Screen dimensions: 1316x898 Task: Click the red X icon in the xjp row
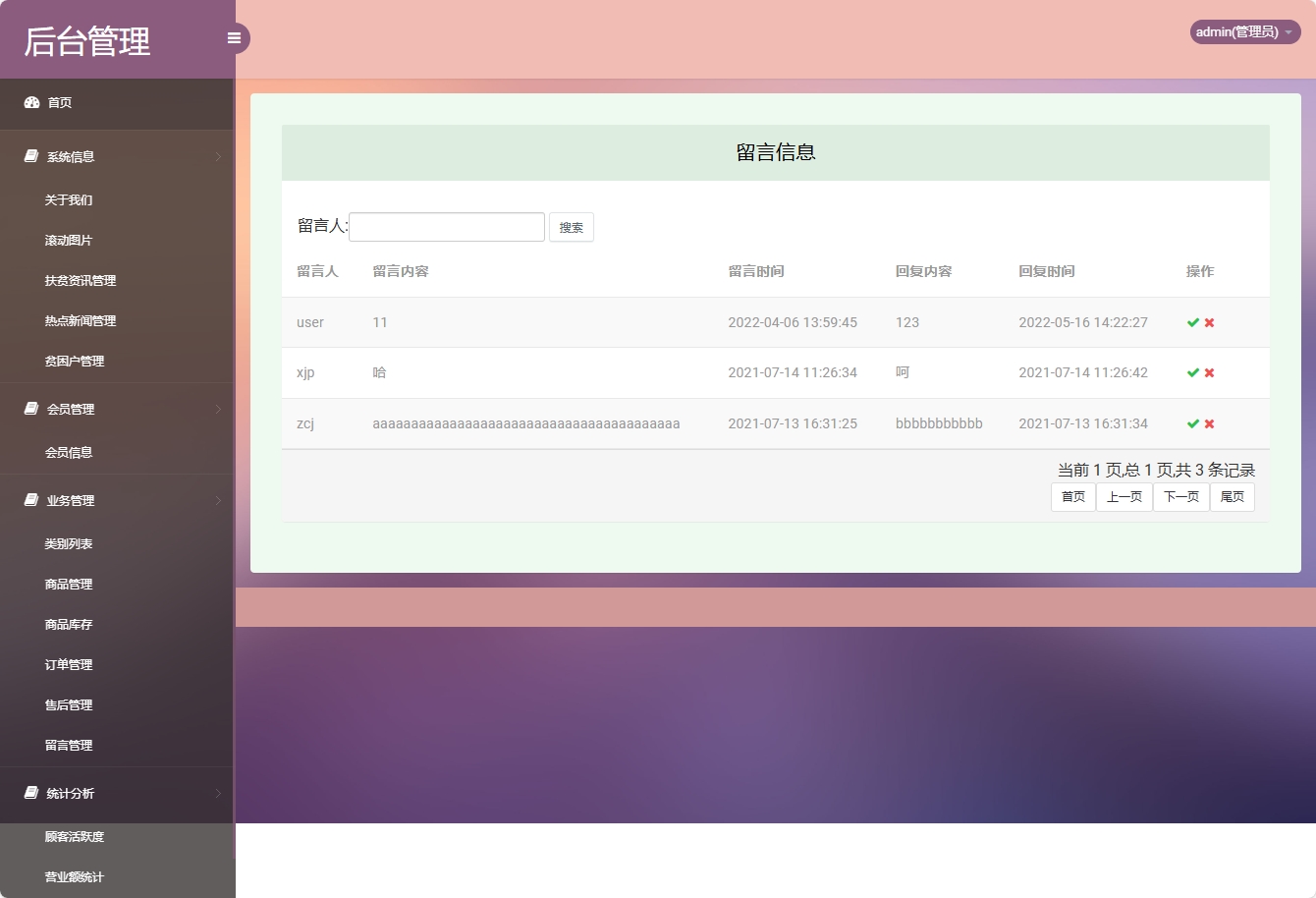point(1209,372)
